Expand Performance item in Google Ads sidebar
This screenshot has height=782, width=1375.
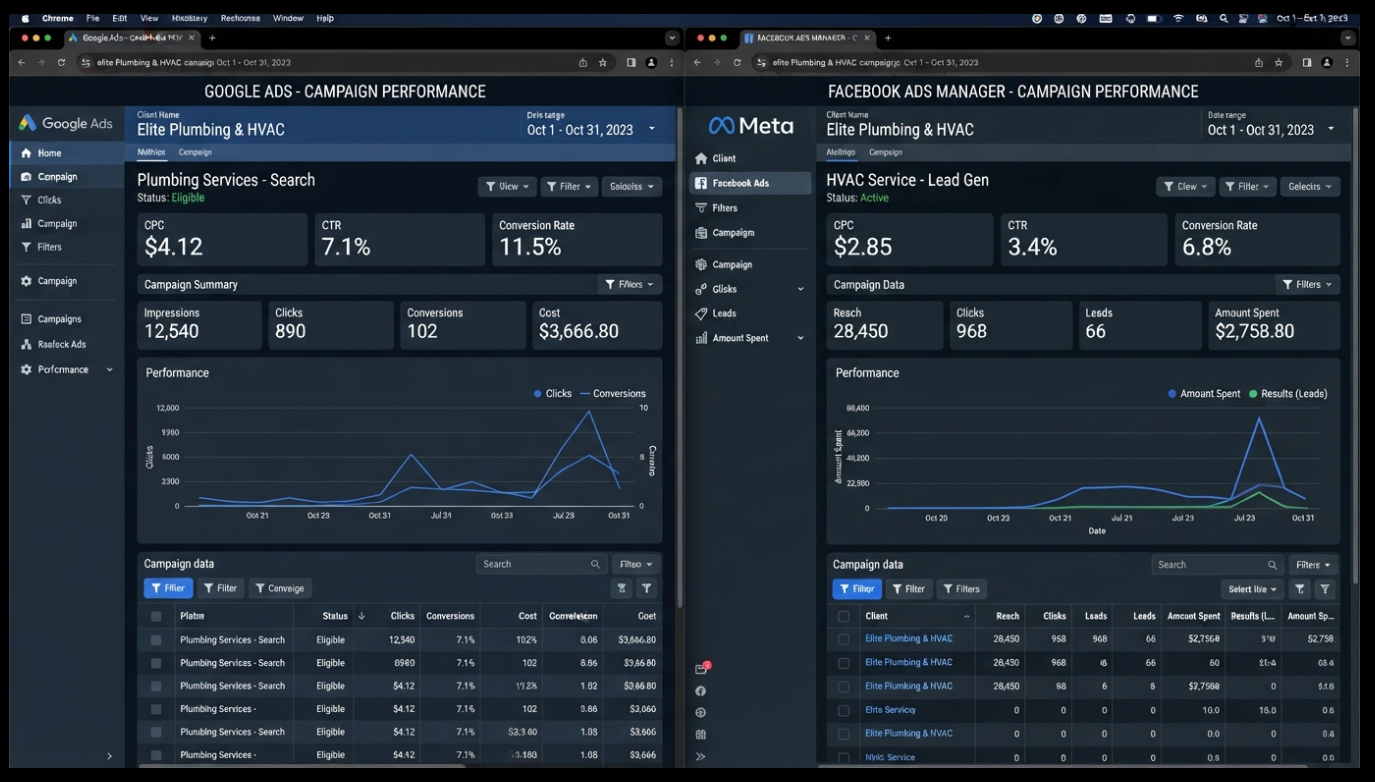pos(110,370)
